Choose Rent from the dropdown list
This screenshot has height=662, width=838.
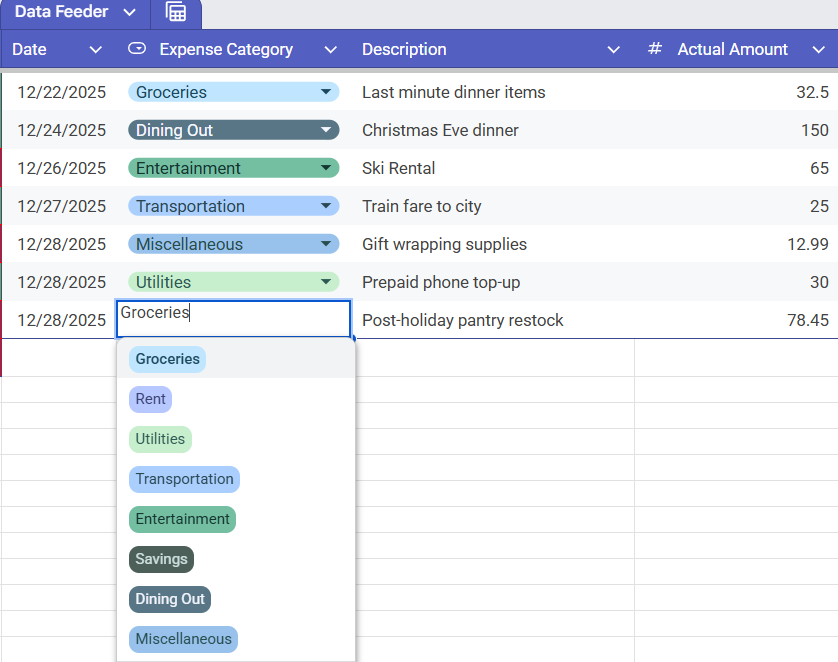150,399
